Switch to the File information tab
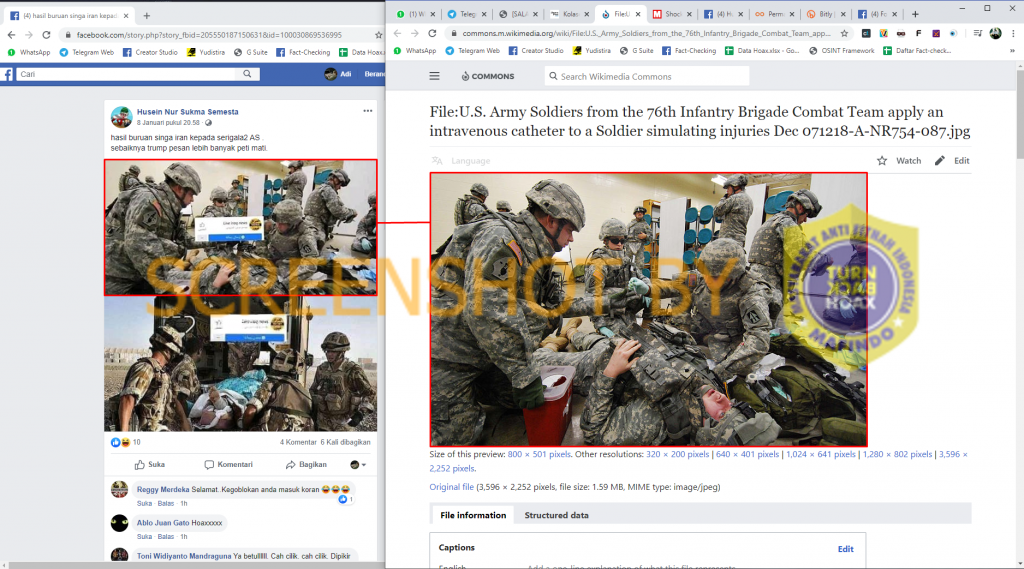The height and width of the screenshot is (569, 1024). click(473, 515)
